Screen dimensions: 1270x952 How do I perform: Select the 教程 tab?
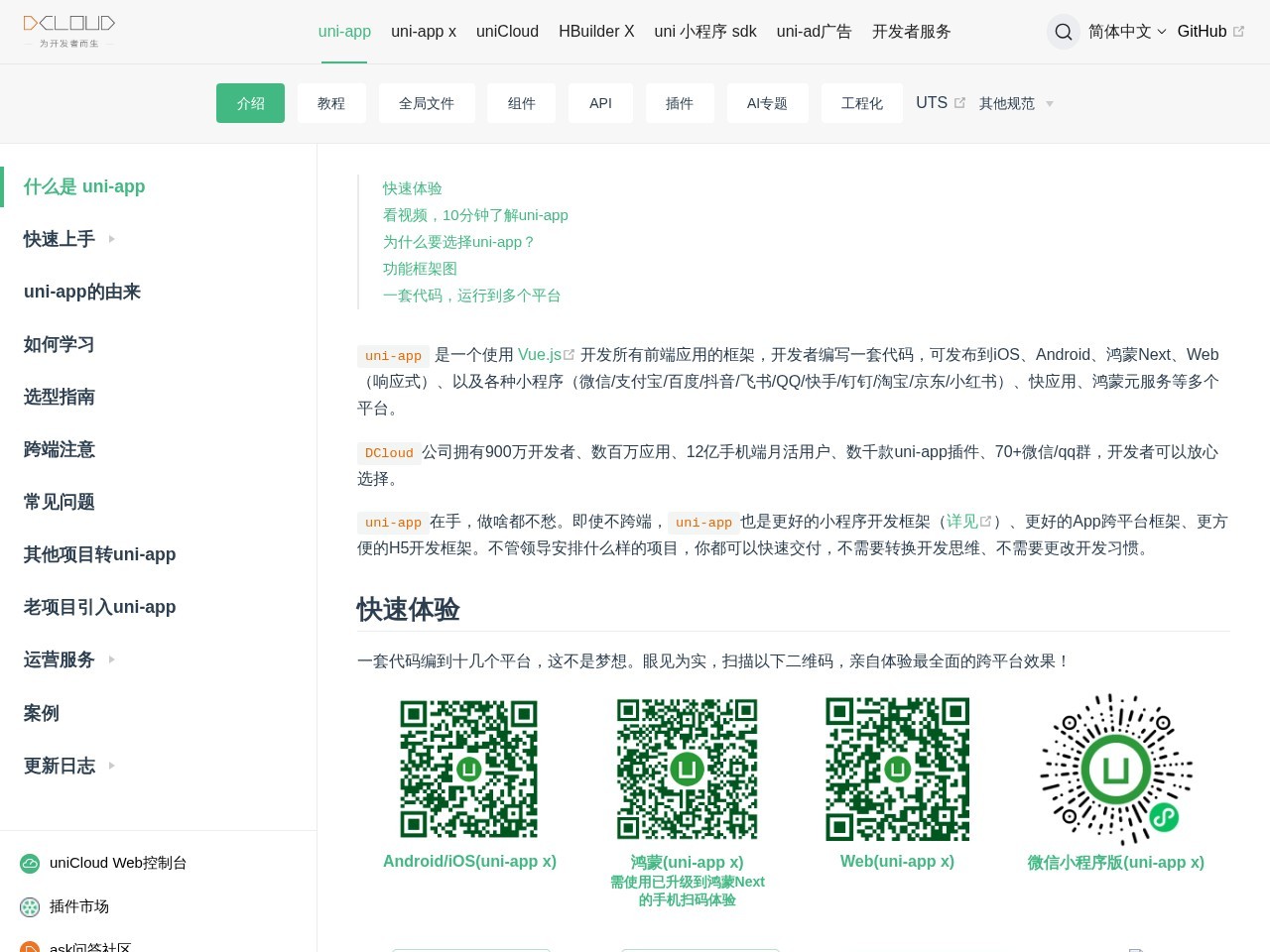click(x=331, y=103)
